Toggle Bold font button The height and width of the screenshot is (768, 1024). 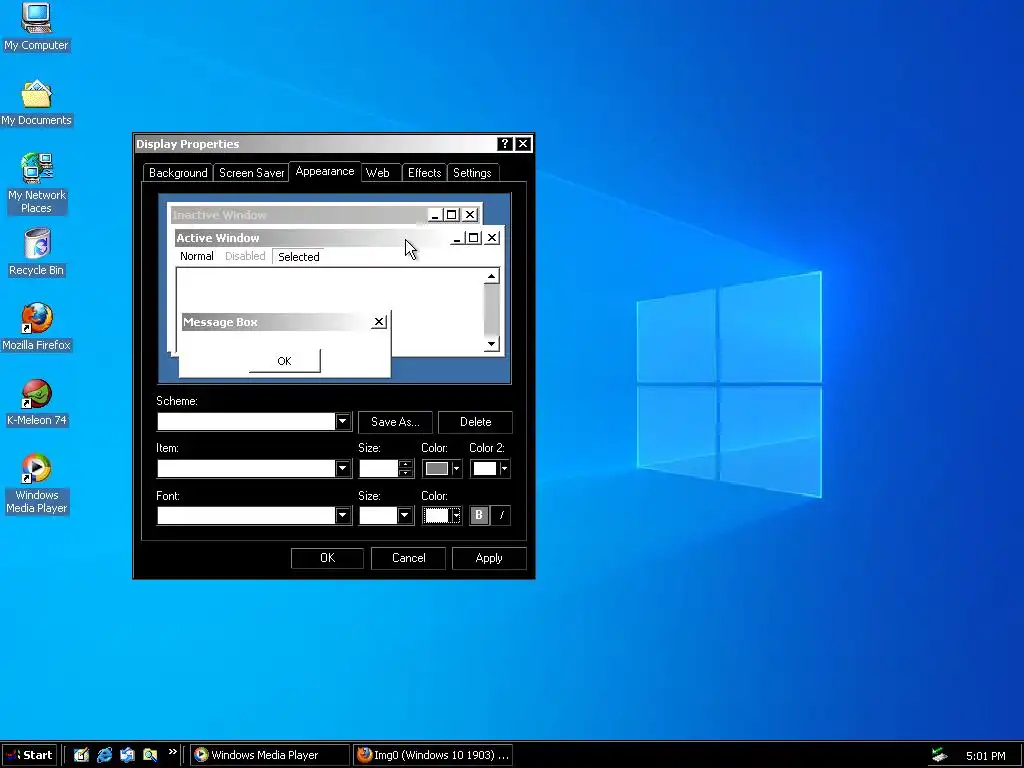[x=479, y=515]
